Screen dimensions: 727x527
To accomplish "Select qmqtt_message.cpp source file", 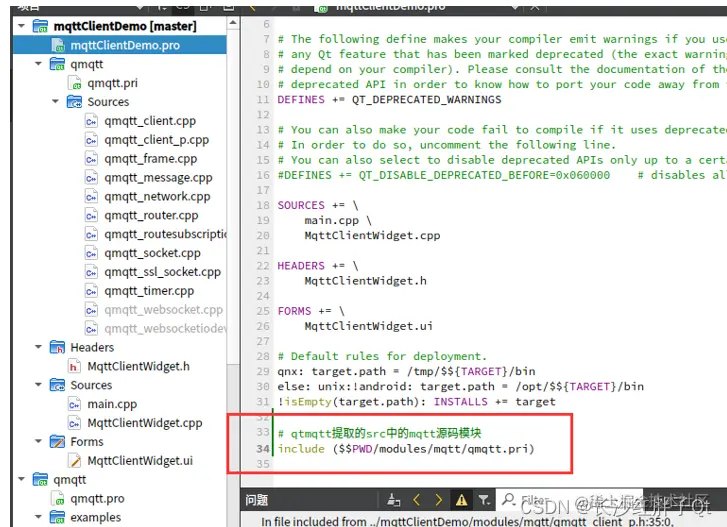I will 158,178.
